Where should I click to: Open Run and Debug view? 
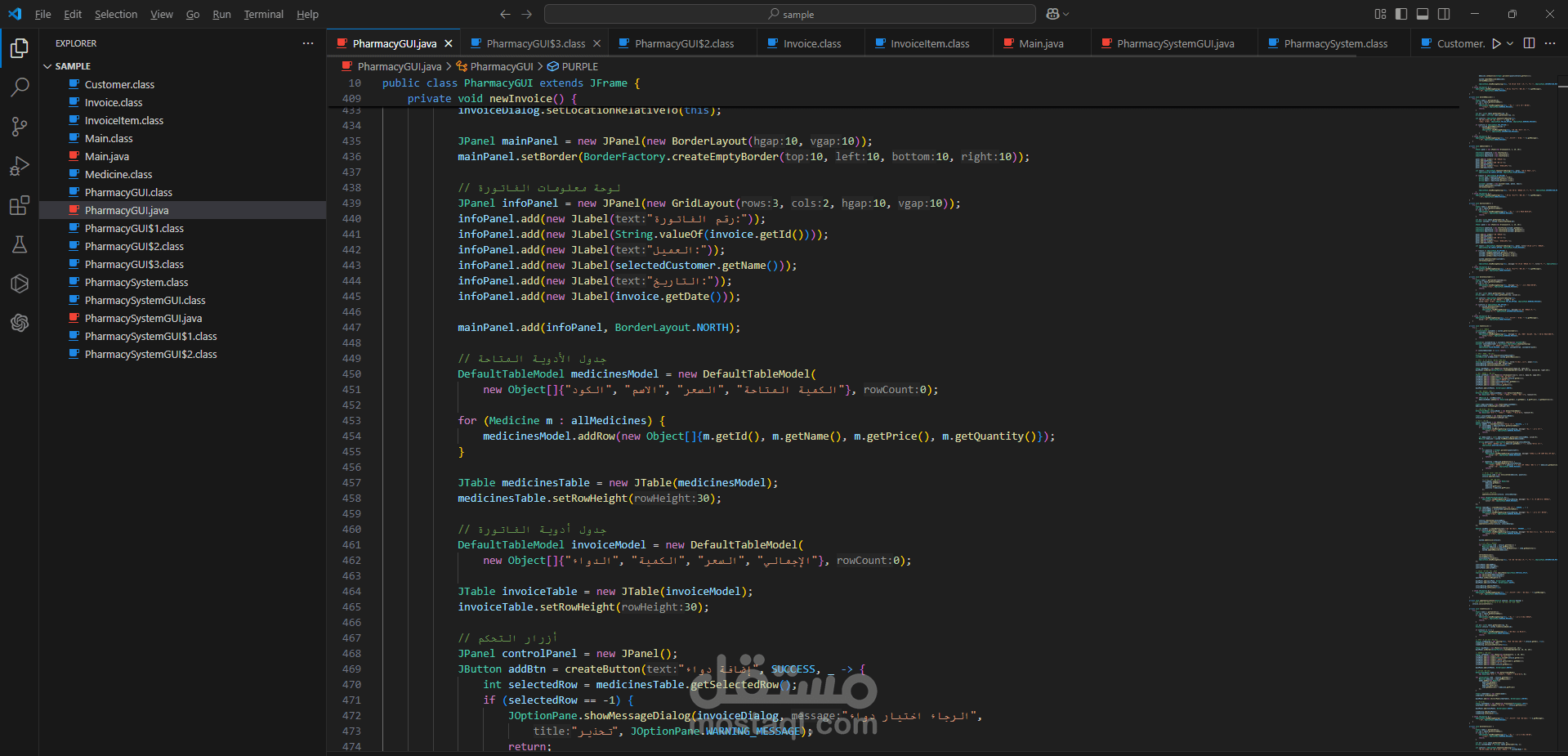[x=20, y=166]
